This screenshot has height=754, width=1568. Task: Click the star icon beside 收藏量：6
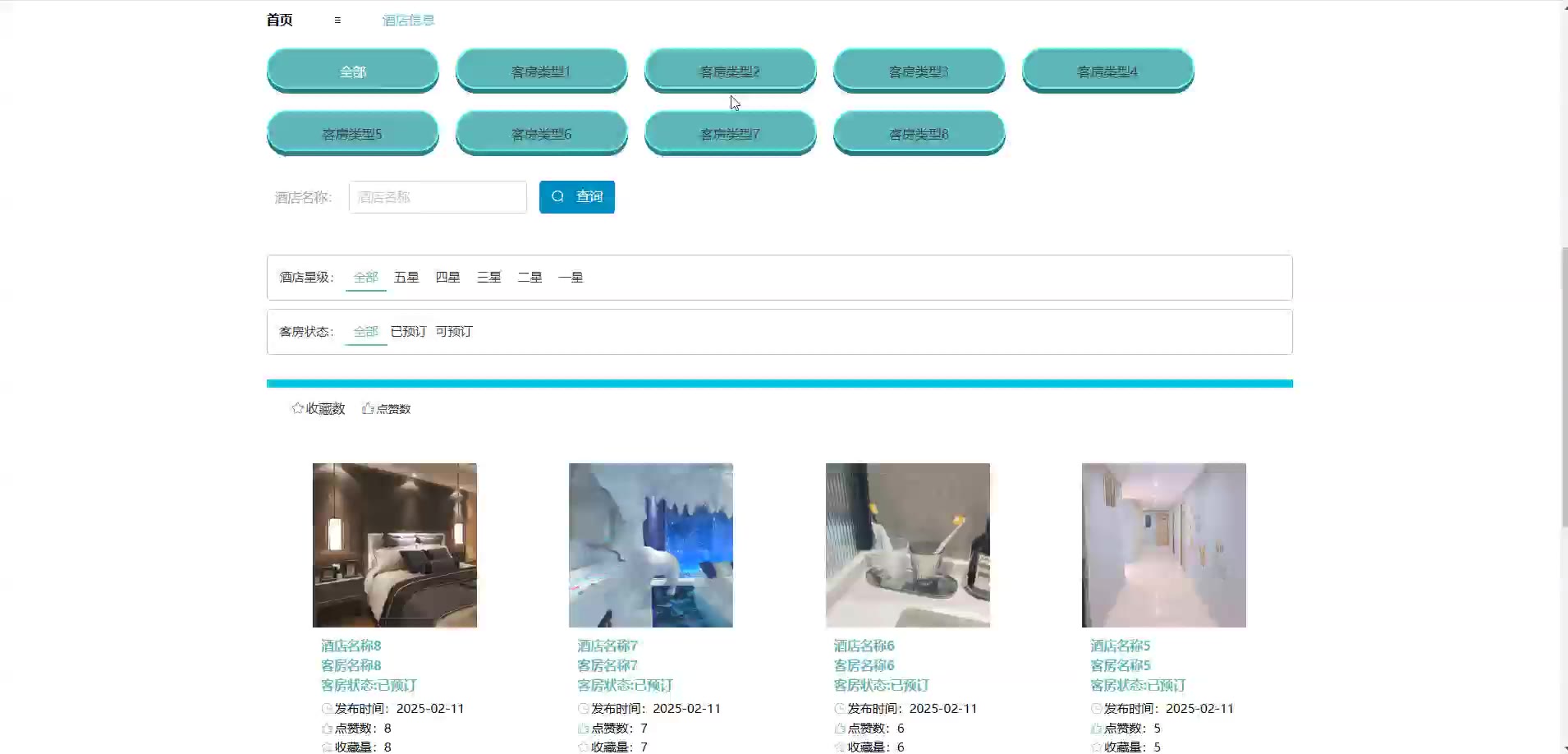[840, 747]
